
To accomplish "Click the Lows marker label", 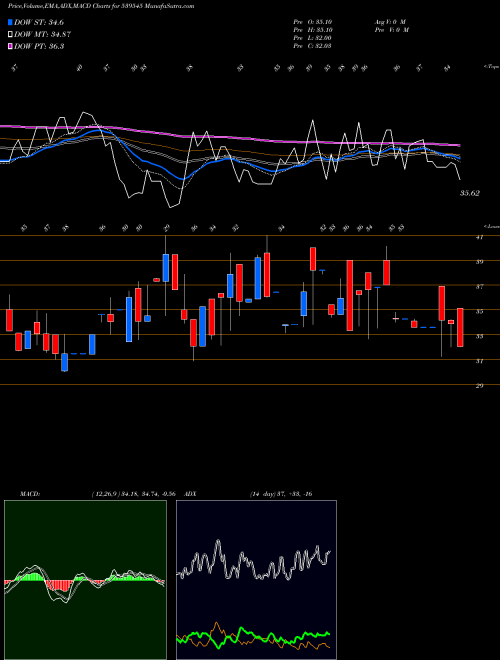I will (491, 226).
